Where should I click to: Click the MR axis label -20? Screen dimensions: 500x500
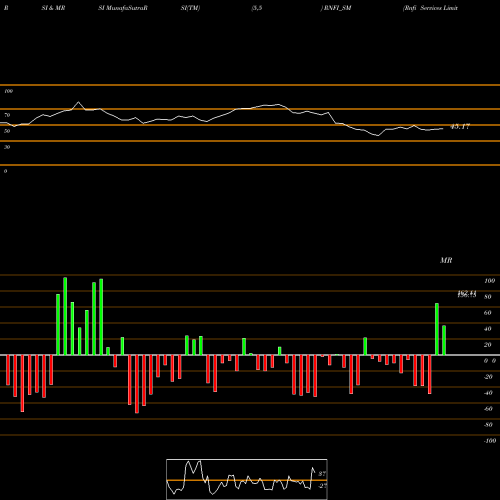[x=488, y=377]
